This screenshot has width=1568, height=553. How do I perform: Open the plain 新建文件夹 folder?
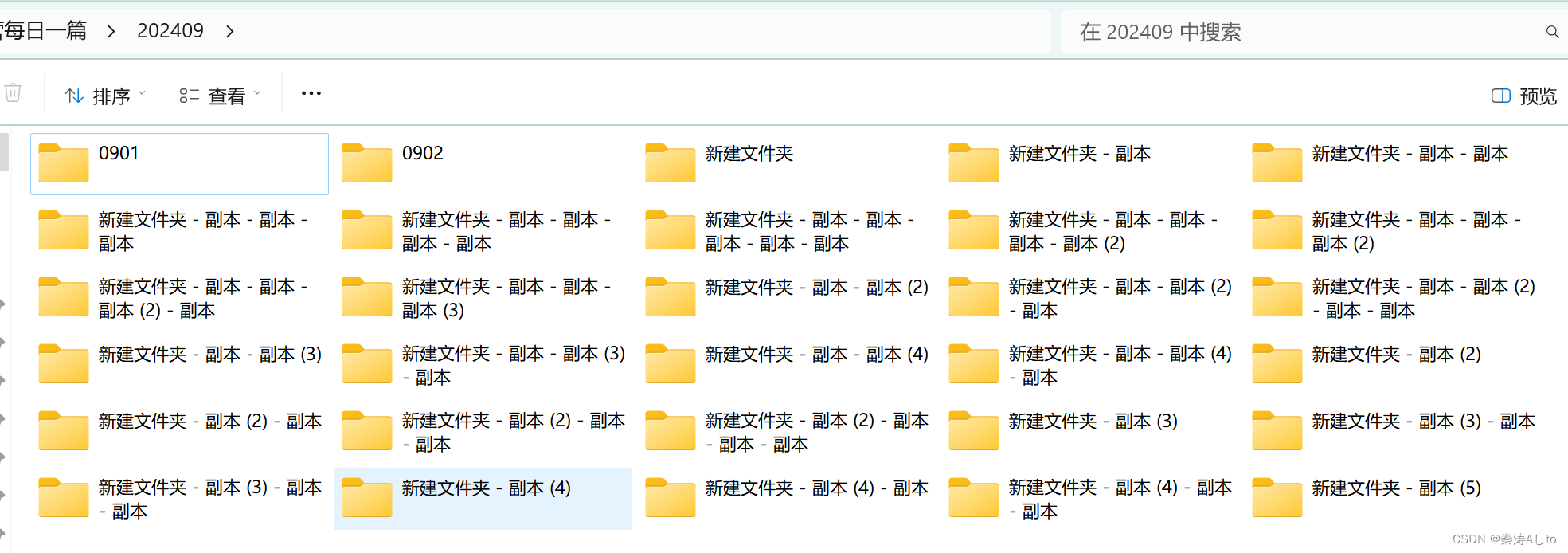tap(749, 153)
